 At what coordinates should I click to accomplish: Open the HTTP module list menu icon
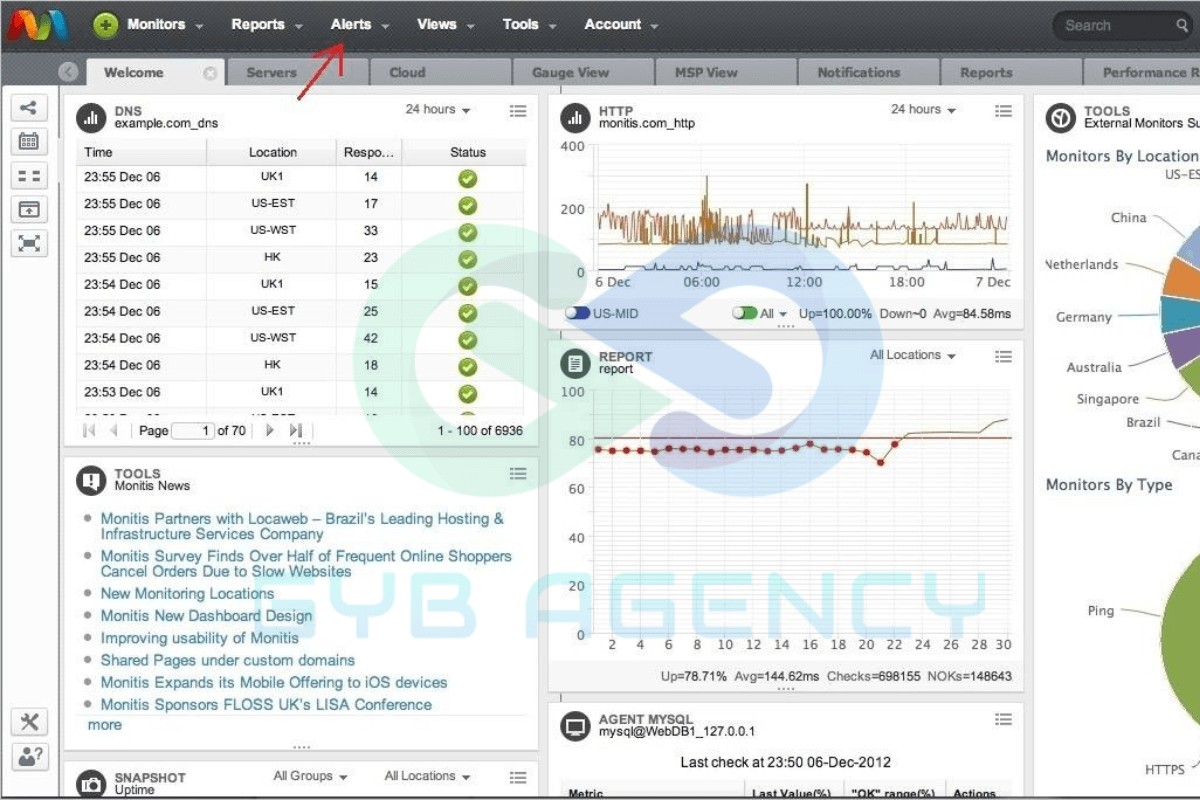1003,111
